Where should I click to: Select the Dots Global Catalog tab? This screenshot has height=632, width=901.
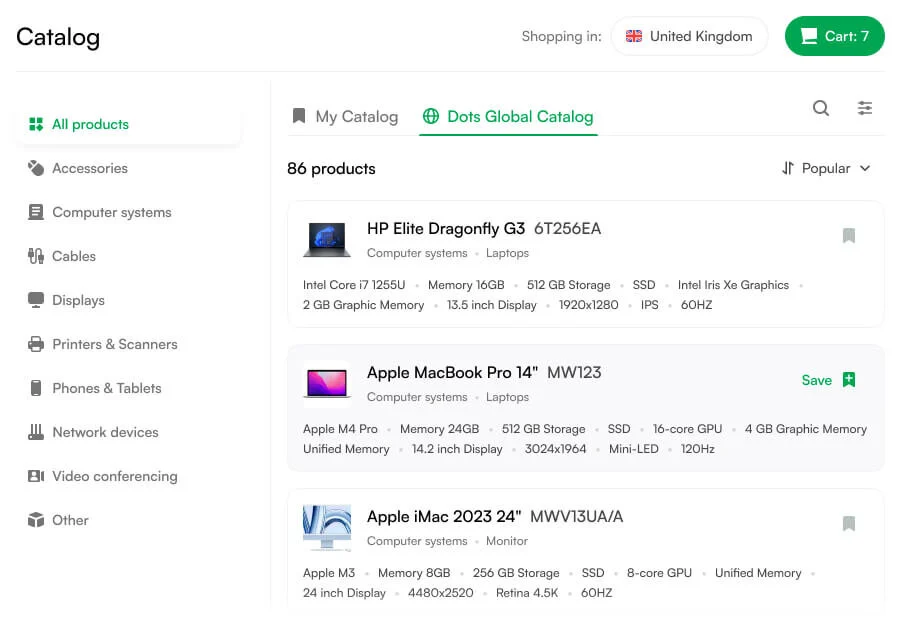tap(509, 117)
